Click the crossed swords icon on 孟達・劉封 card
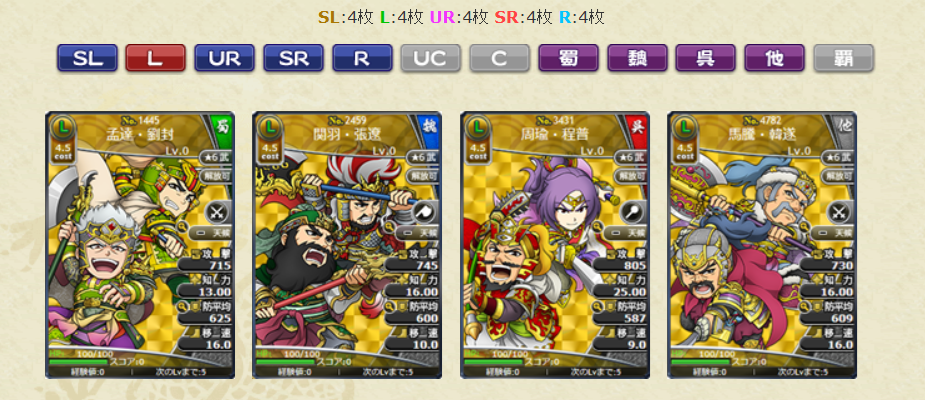The height and width of the screenshot is (400, 925). click(x=218, y=212)
